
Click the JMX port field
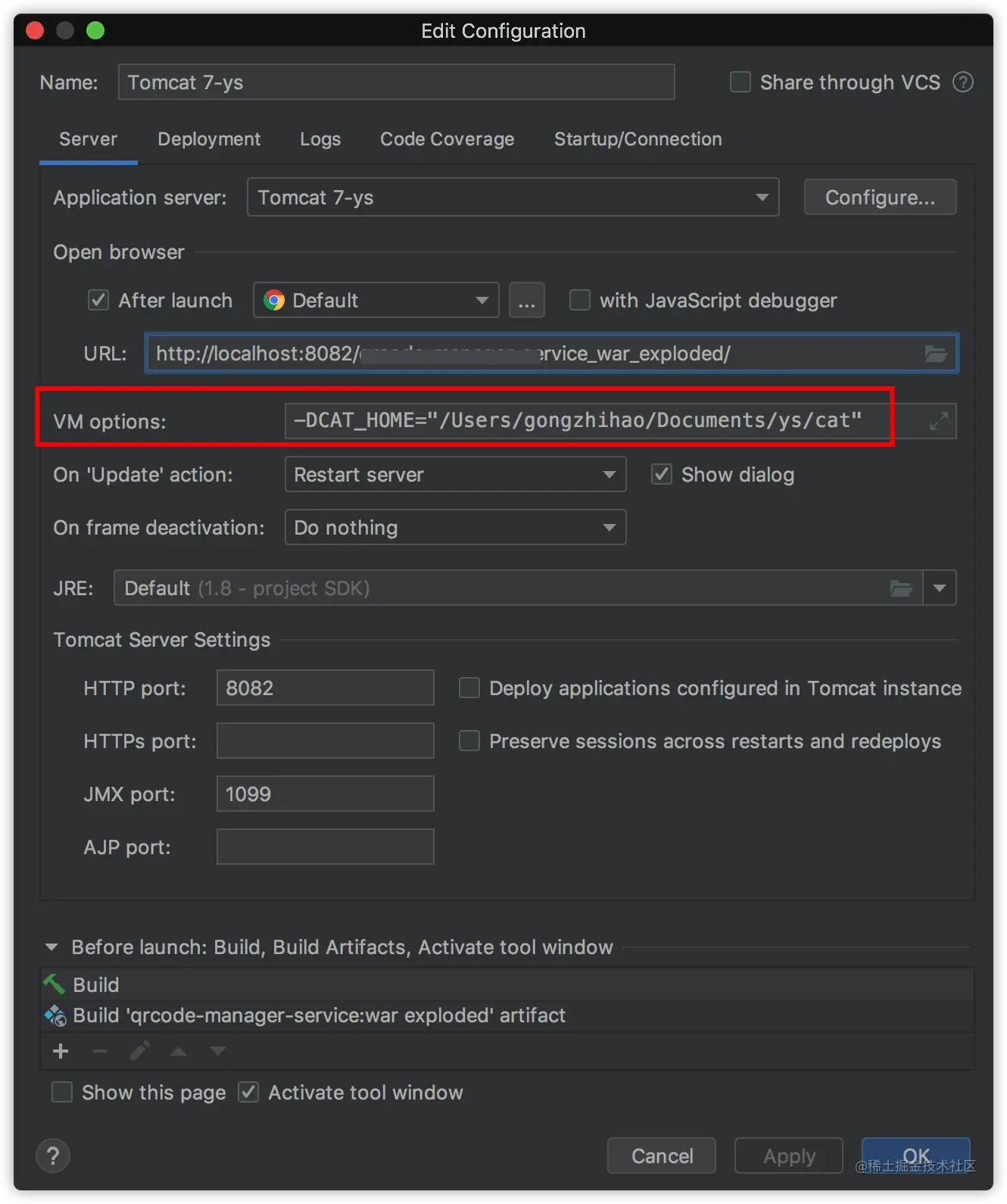(326, 794)
